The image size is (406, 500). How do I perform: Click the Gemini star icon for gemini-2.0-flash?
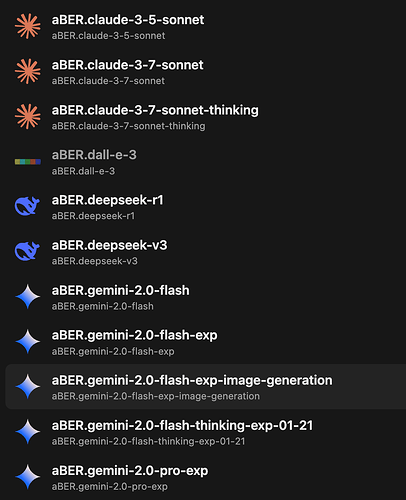[x=28, y=296]
